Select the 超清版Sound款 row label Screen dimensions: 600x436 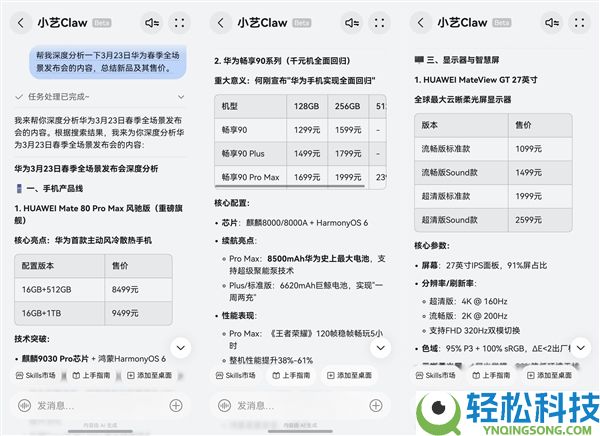tap(461, 220)
